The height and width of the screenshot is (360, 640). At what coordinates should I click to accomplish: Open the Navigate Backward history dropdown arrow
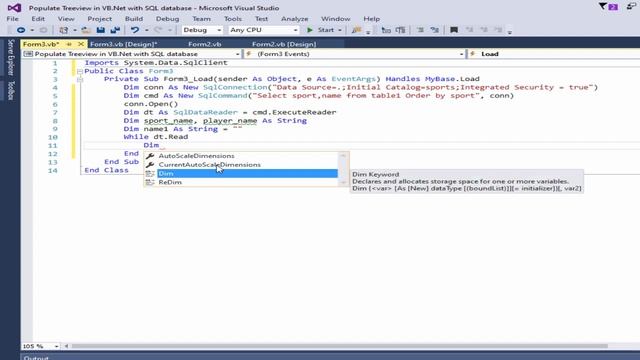pyautogui.click(x=32, y=30)
